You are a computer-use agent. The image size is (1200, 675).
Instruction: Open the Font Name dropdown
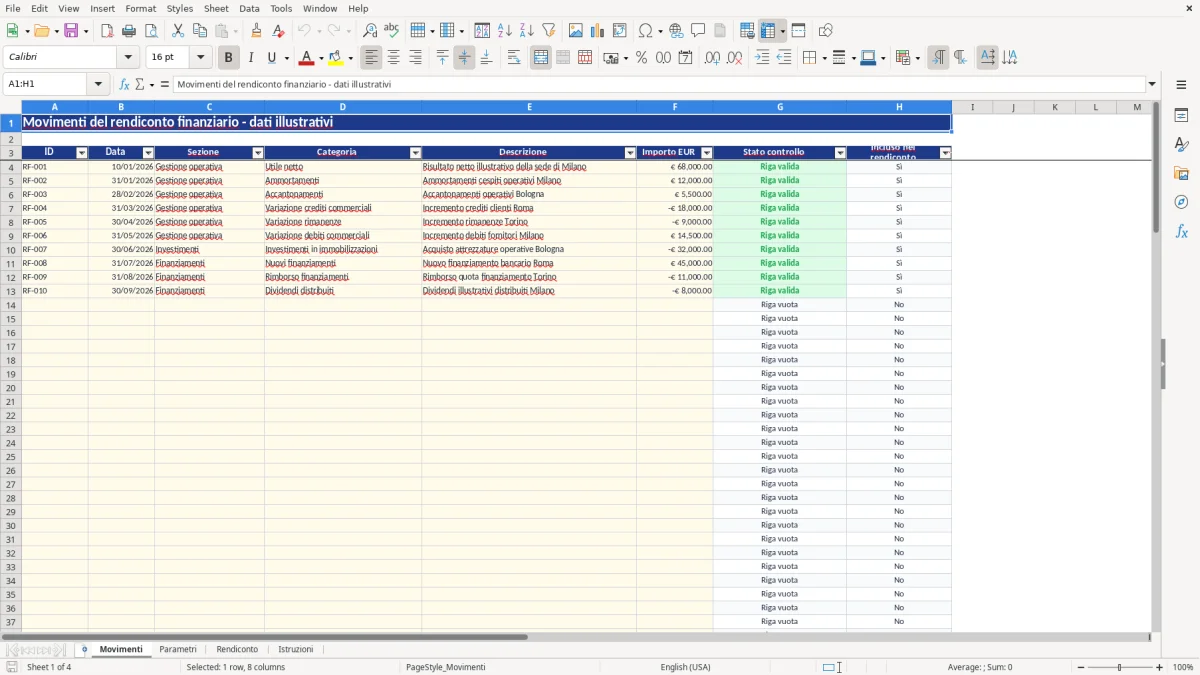click(128, 58)
